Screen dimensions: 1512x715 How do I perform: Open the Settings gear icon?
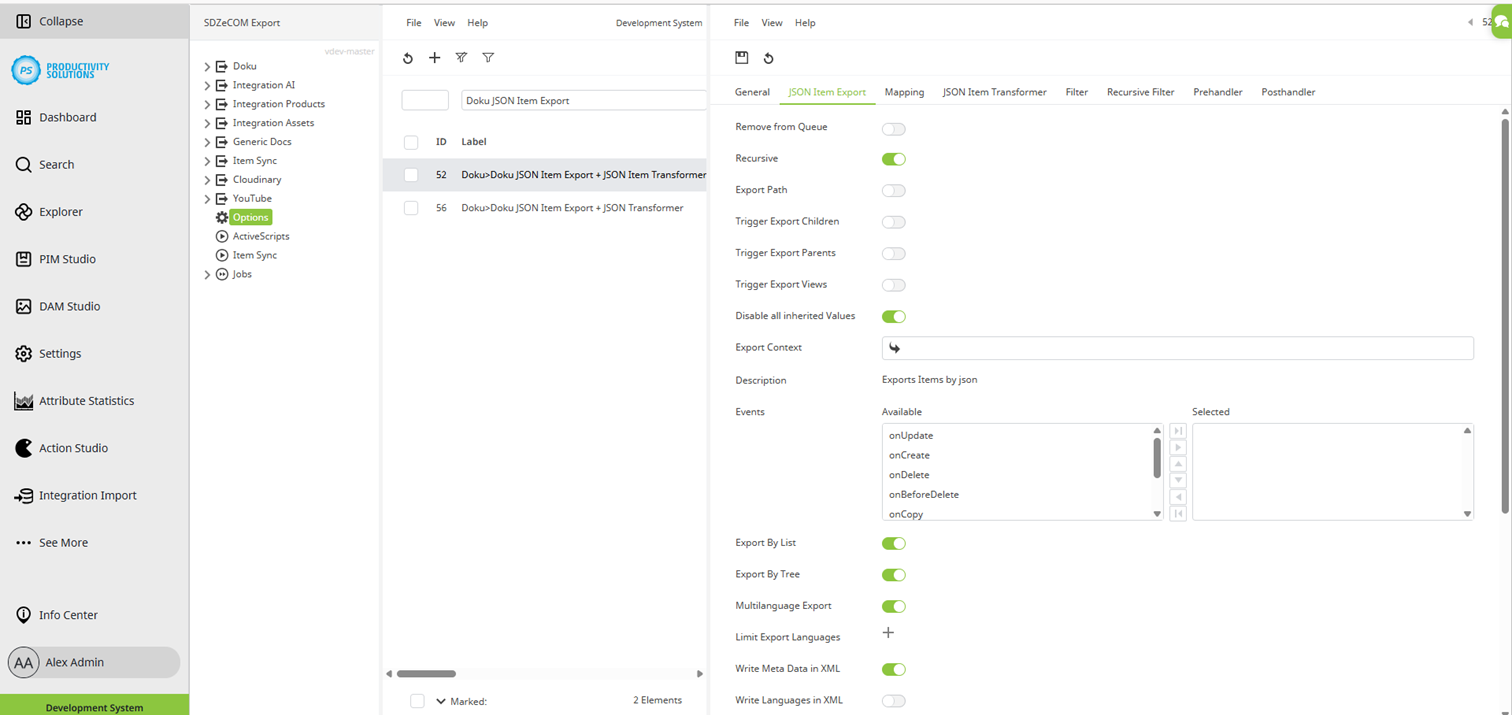point(23,354)
